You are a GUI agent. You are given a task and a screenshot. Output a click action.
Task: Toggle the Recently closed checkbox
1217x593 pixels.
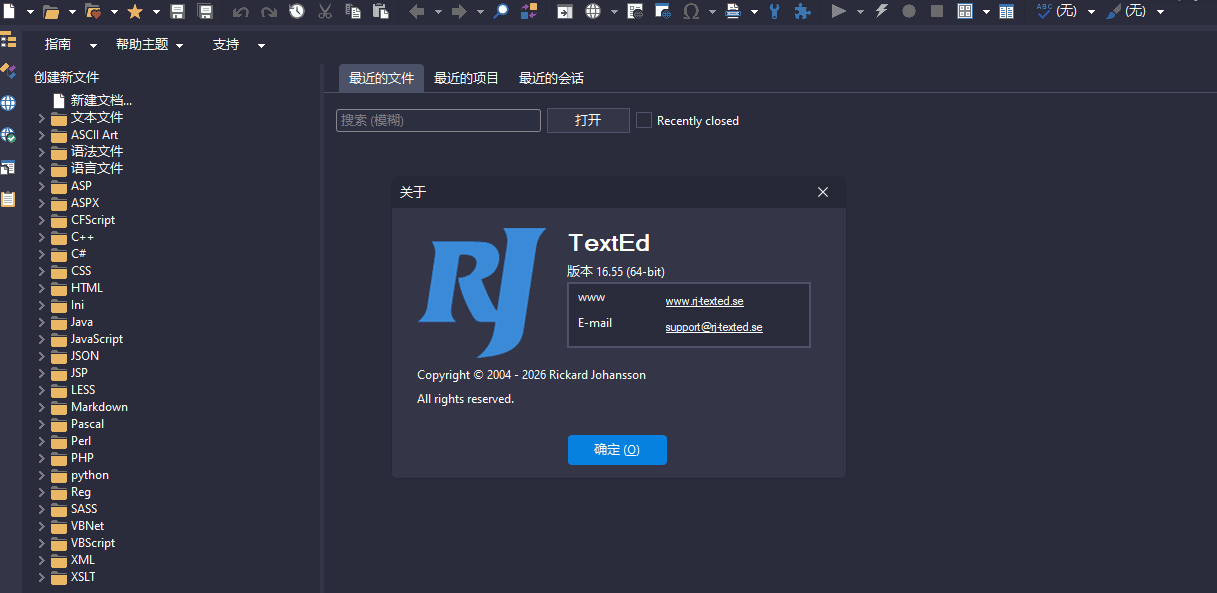coord(644,120)
